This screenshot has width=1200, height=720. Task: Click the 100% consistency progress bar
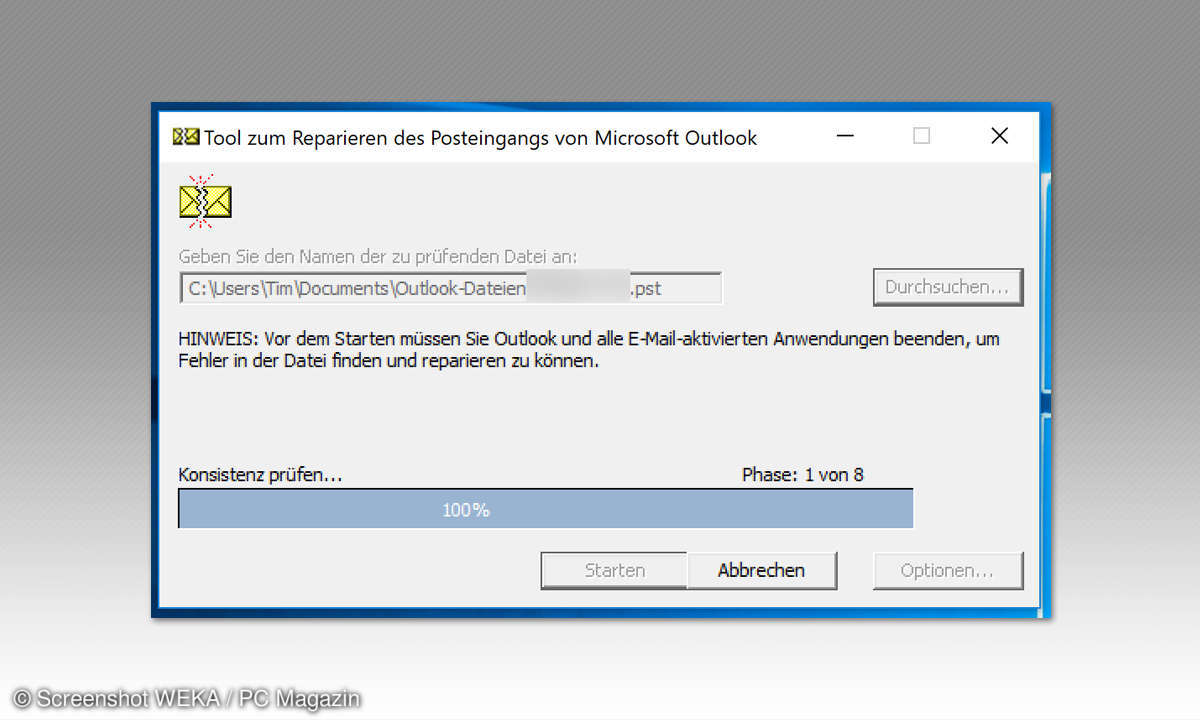tap(546, 509)
